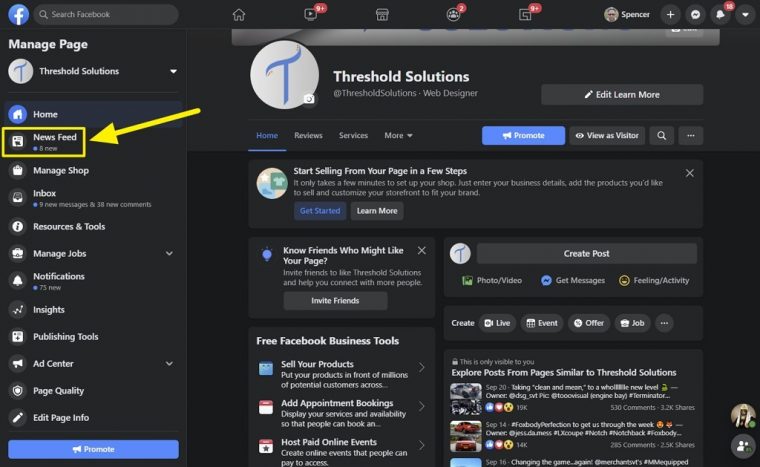Click the View as Visitor button

pyautogui.click(x=607, y=136)
